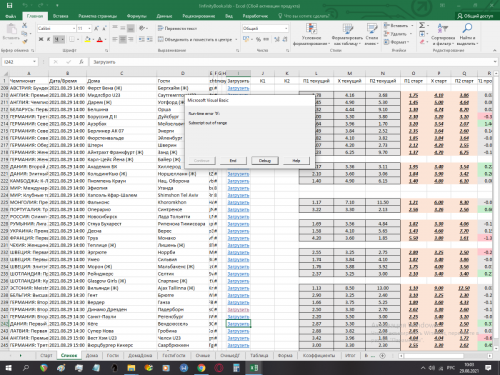500x375 pixels.
Task: Click the End button in the error dialog
Action: point(233,161)
